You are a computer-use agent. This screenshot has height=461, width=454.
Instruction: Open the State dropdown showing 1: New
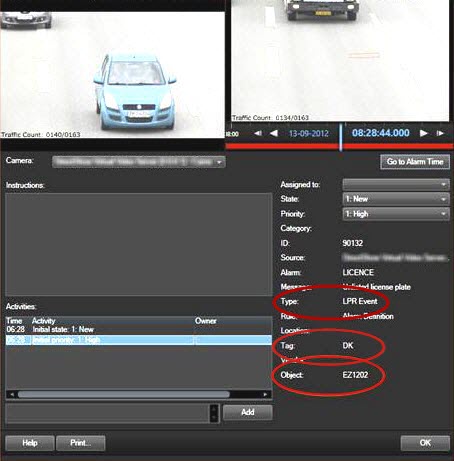click(396, 199)
